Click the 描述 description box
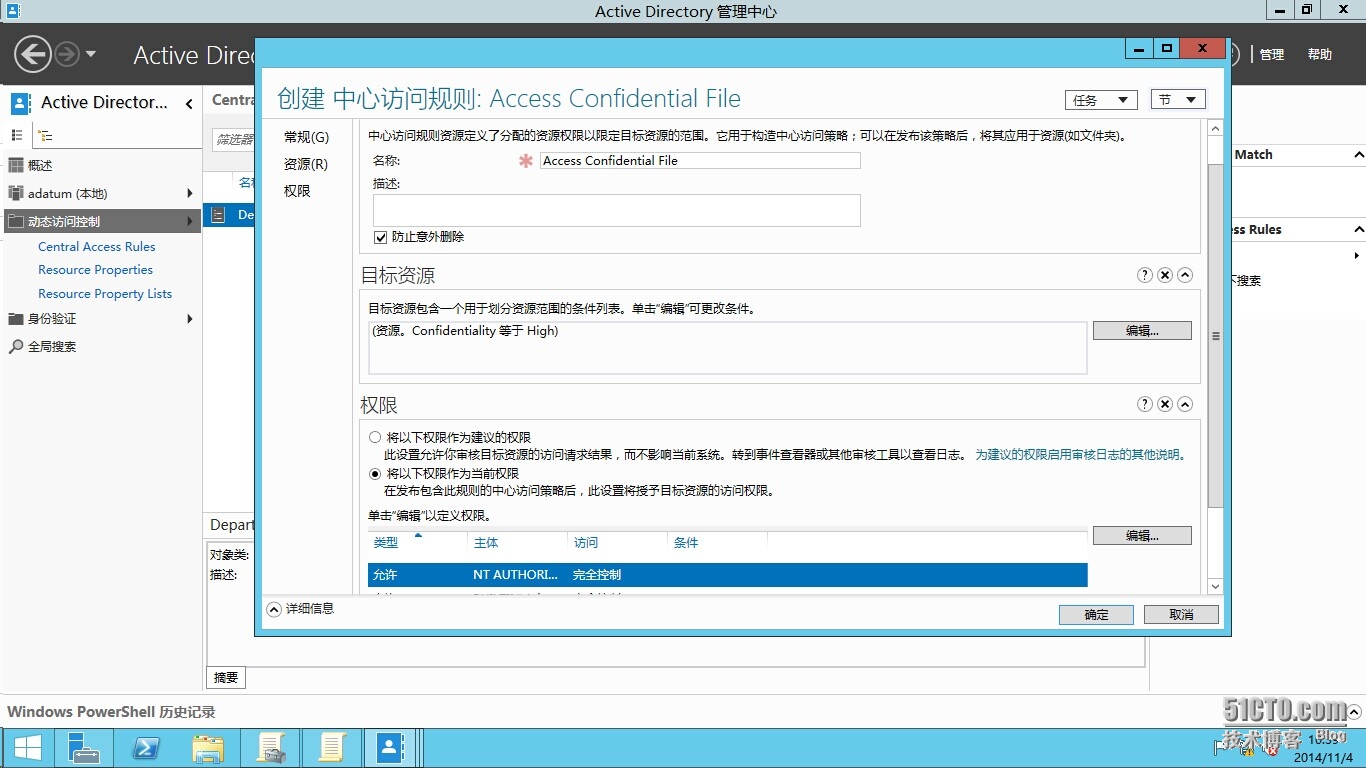The width and height of the screenshot is (1366, 768). 617,210
